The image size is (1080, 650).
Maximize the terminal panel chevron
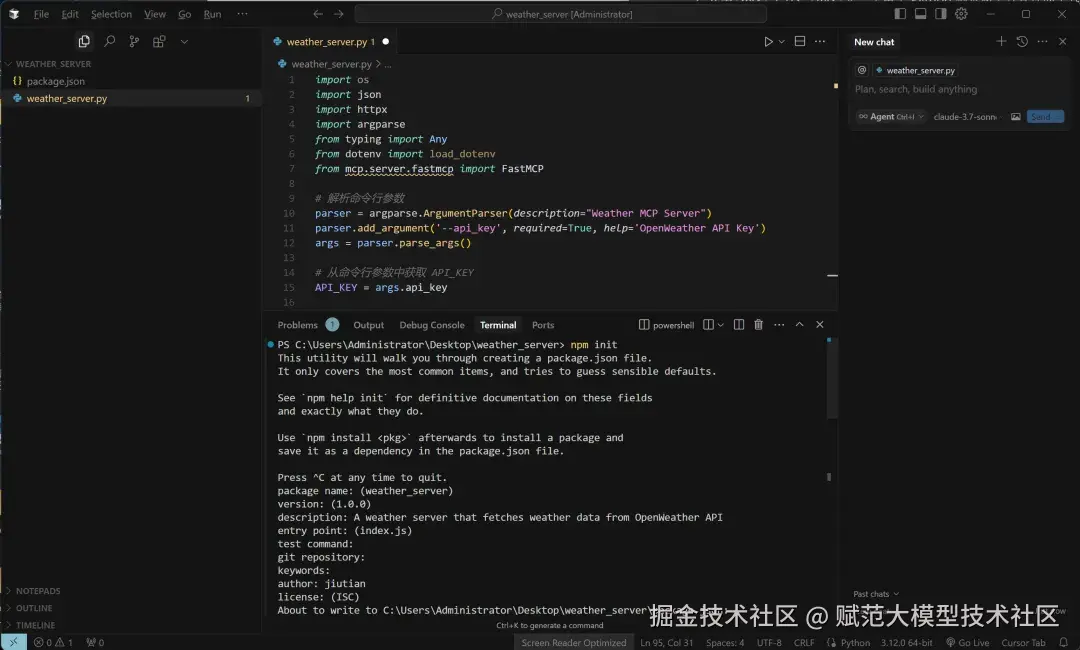click(x=799, y=324)
